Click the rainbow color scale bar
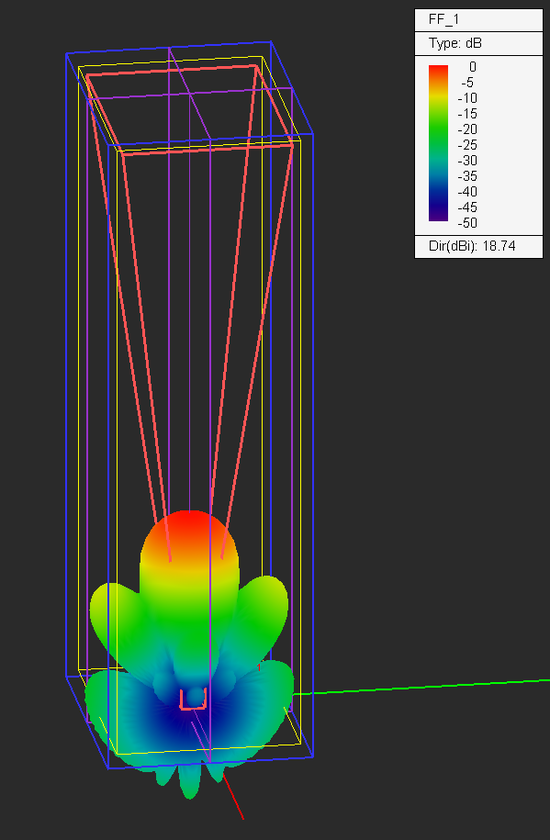Viewport: 550px width, 840px height. tap(438, 143)
